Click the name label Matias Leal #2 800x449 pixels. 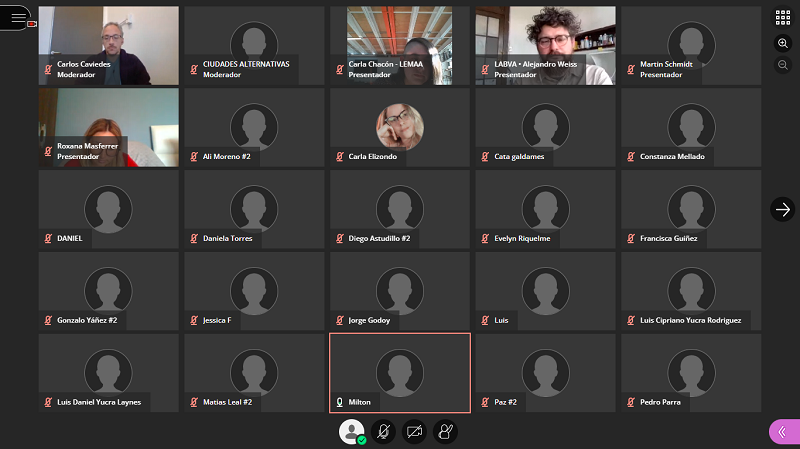click(x=227, y=402)
